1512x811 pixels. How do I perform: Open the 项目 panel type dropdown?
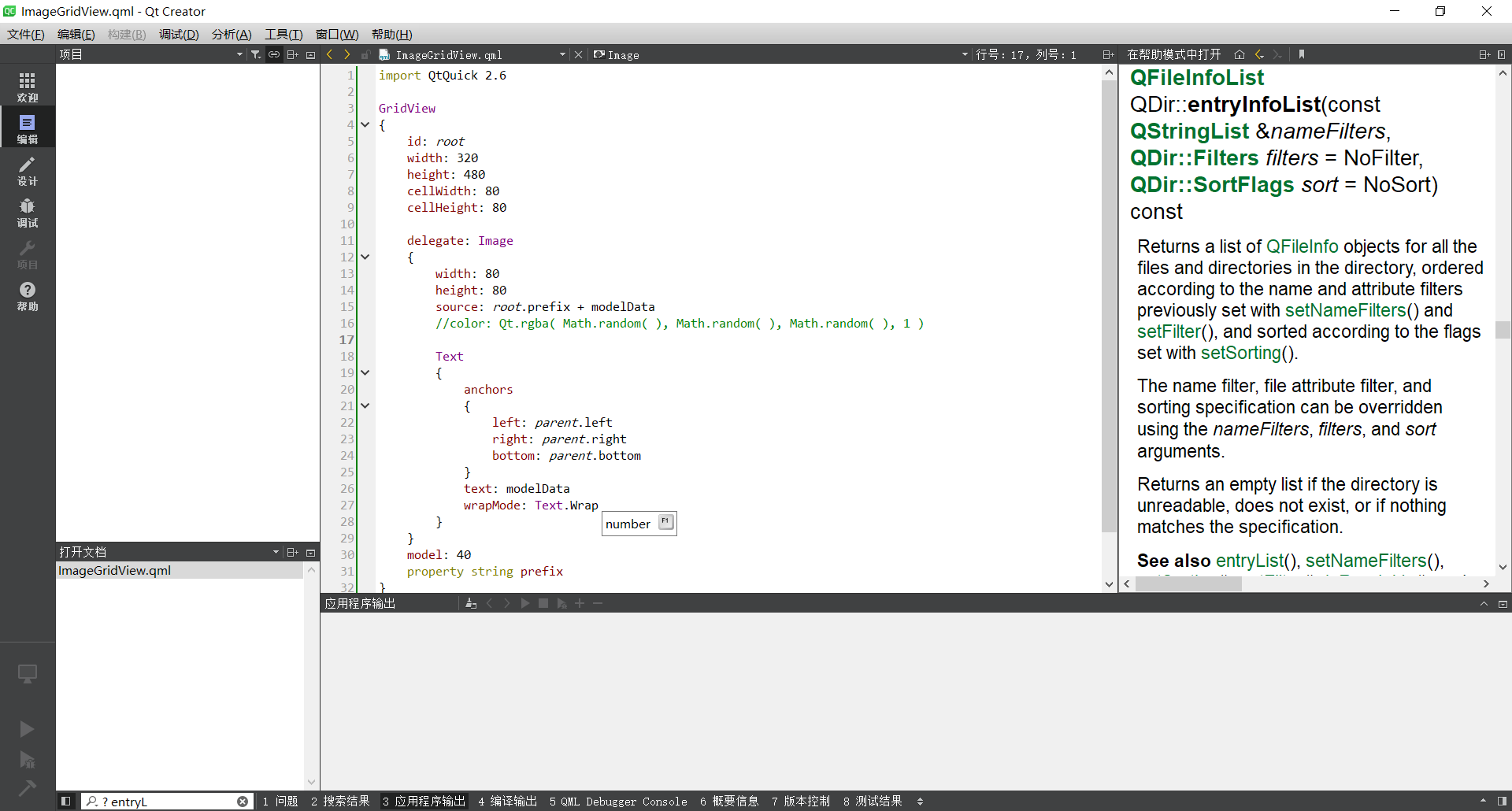tap(239, 54)
